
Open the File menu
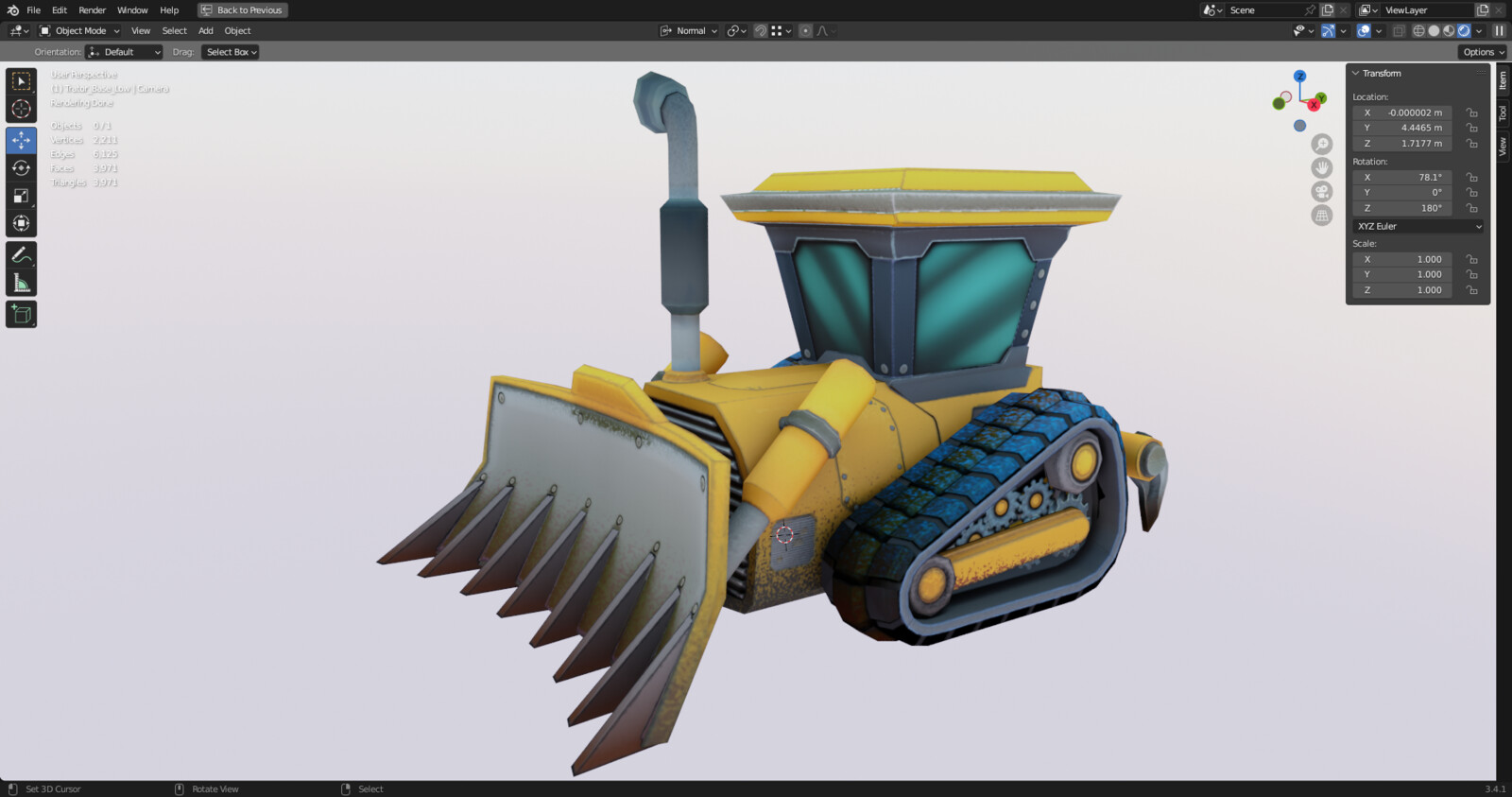point(33,10)
